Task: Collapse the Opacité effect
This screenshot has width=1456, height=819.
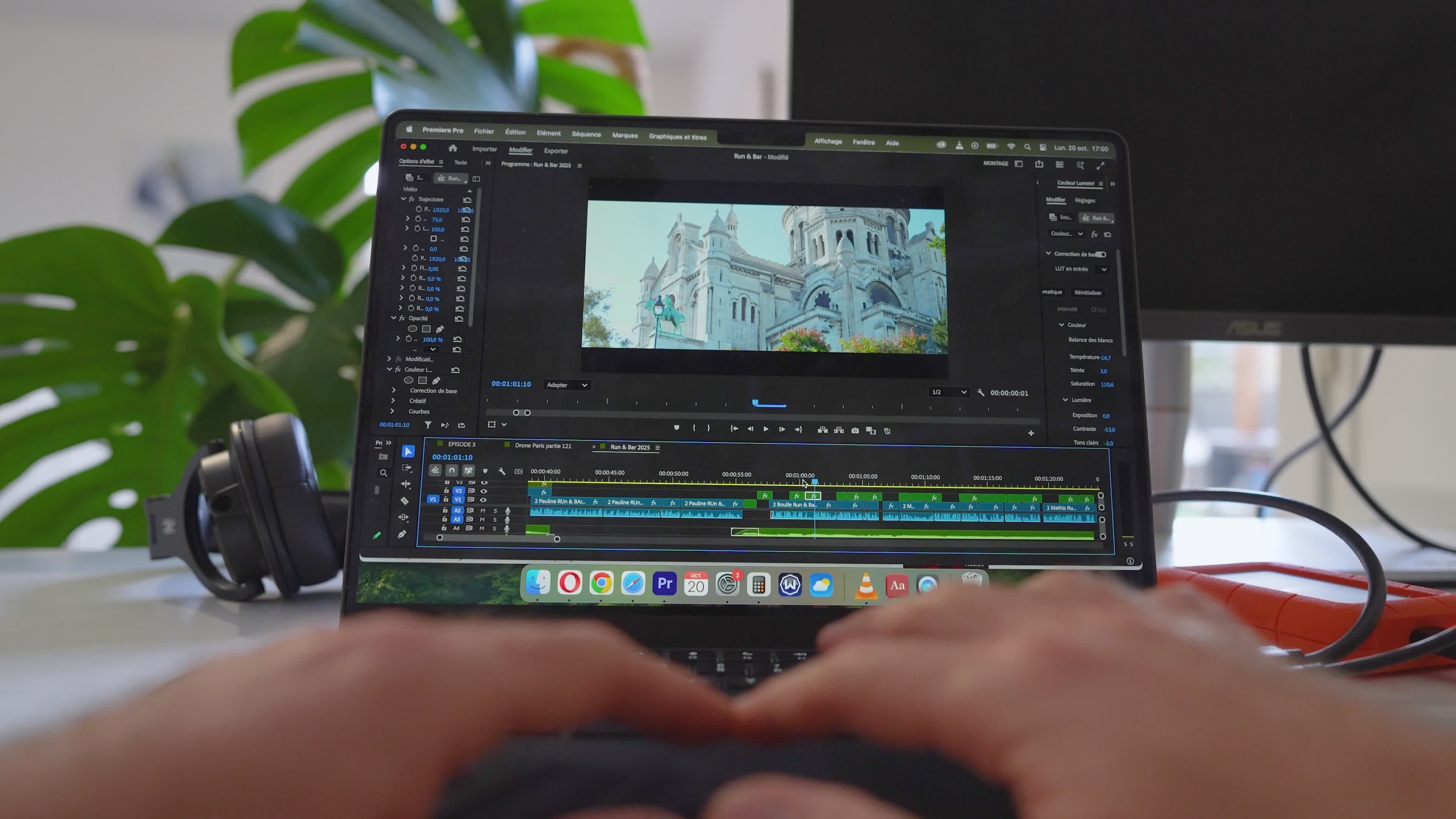Action: [394, 318]
